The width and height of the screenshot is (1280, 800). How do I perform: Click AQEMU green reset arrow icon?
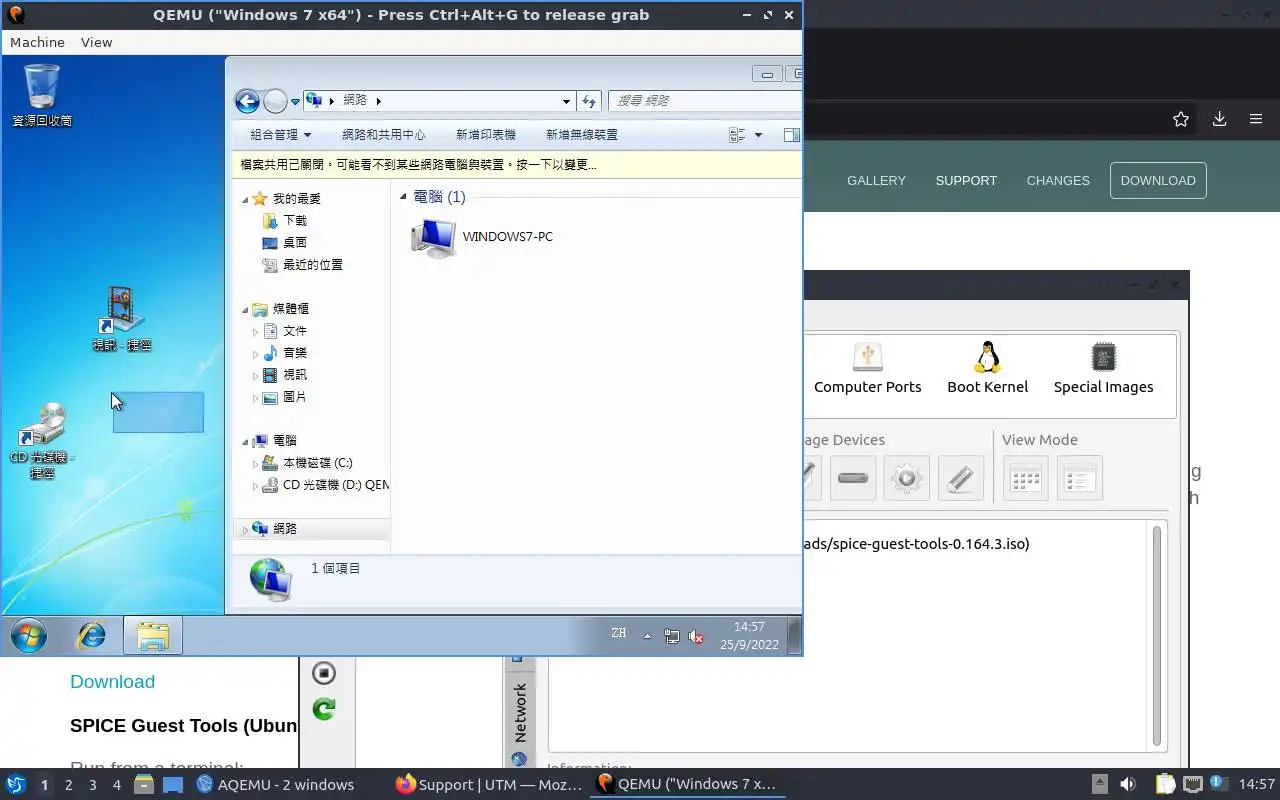pyautogui.click(x=324, y=709)
